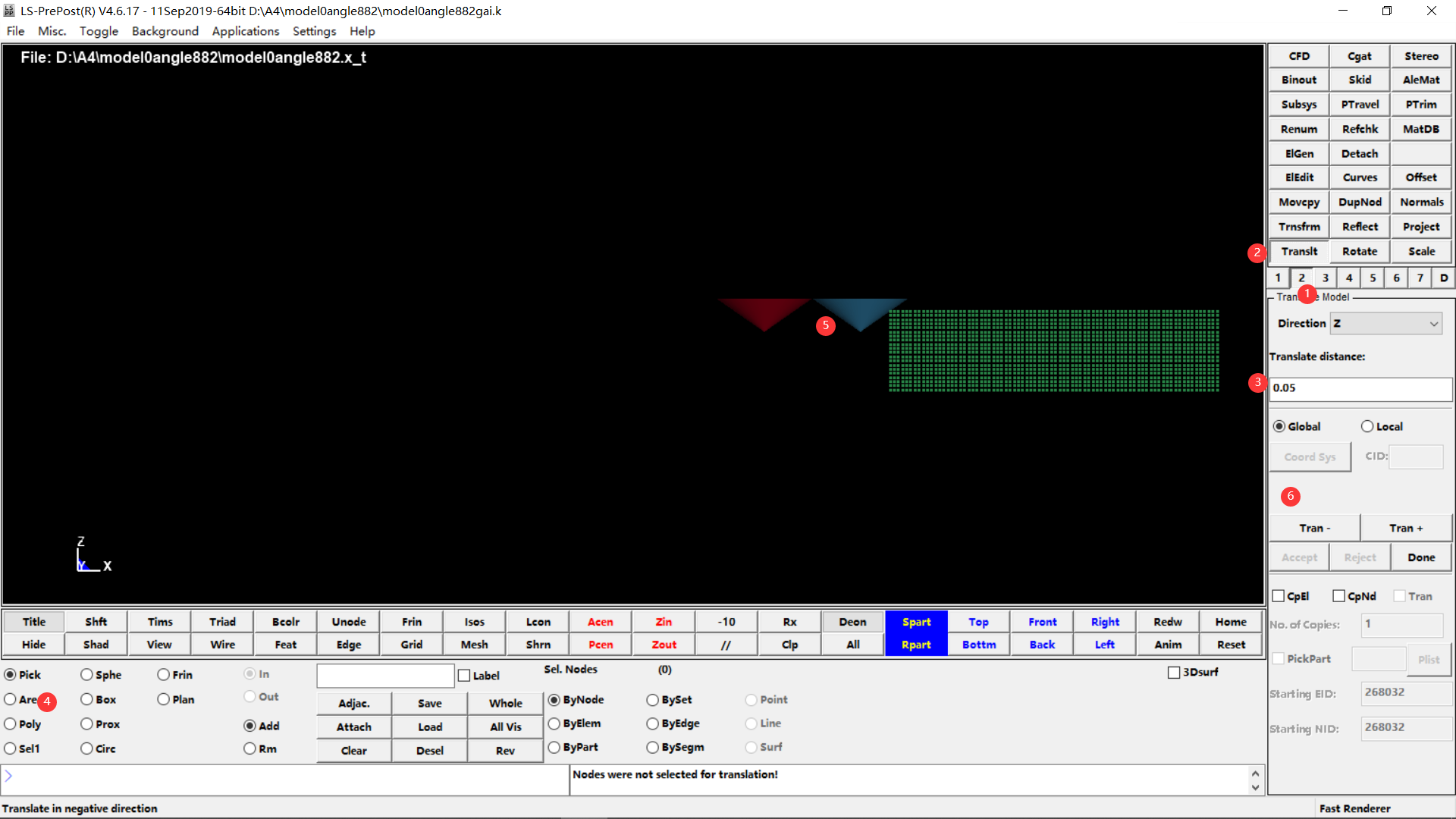Enable the Label checkbox for selections

coord(464,675)
